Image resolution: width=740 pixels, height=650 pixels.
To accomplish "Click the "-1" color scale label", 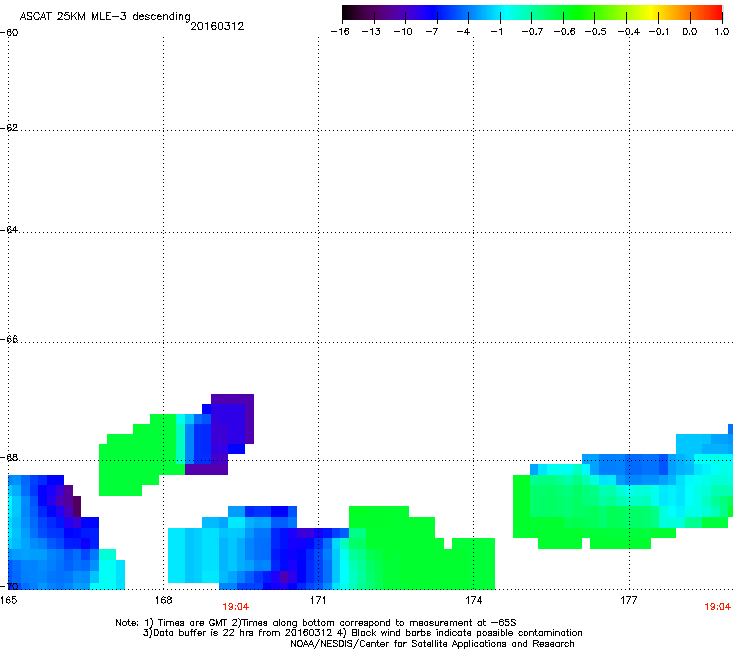I will (496, 32).
